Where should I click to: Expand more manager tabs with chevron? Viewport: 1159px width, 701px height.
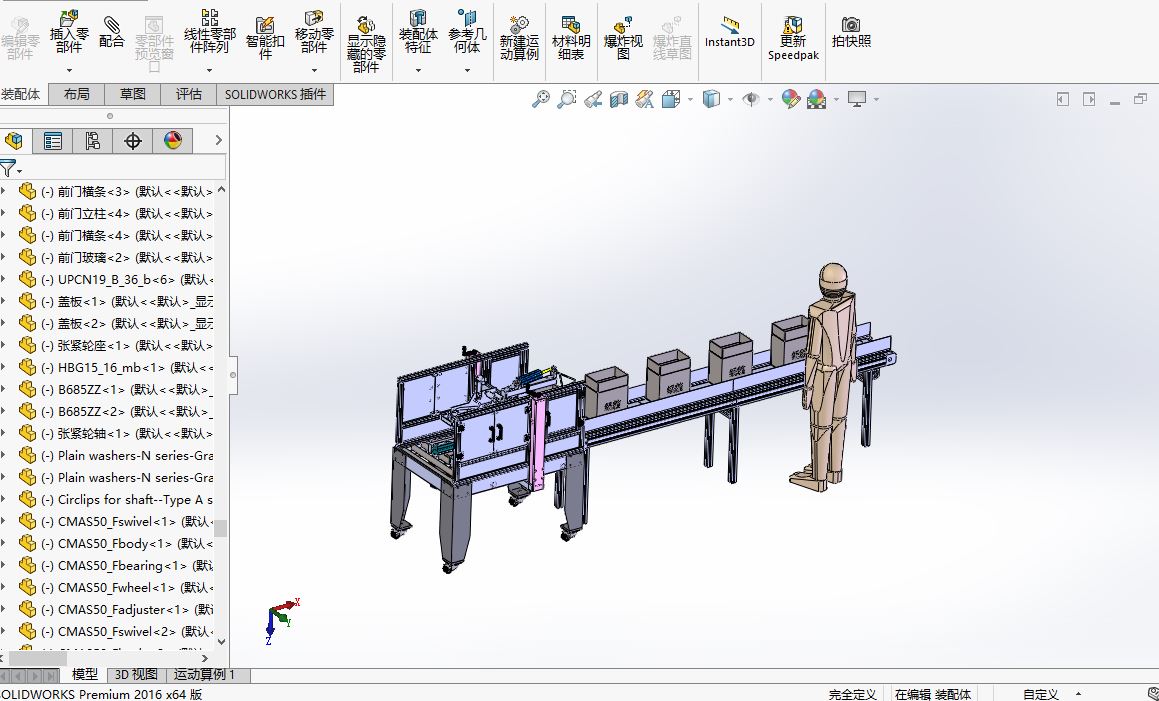tap(218, 140)
